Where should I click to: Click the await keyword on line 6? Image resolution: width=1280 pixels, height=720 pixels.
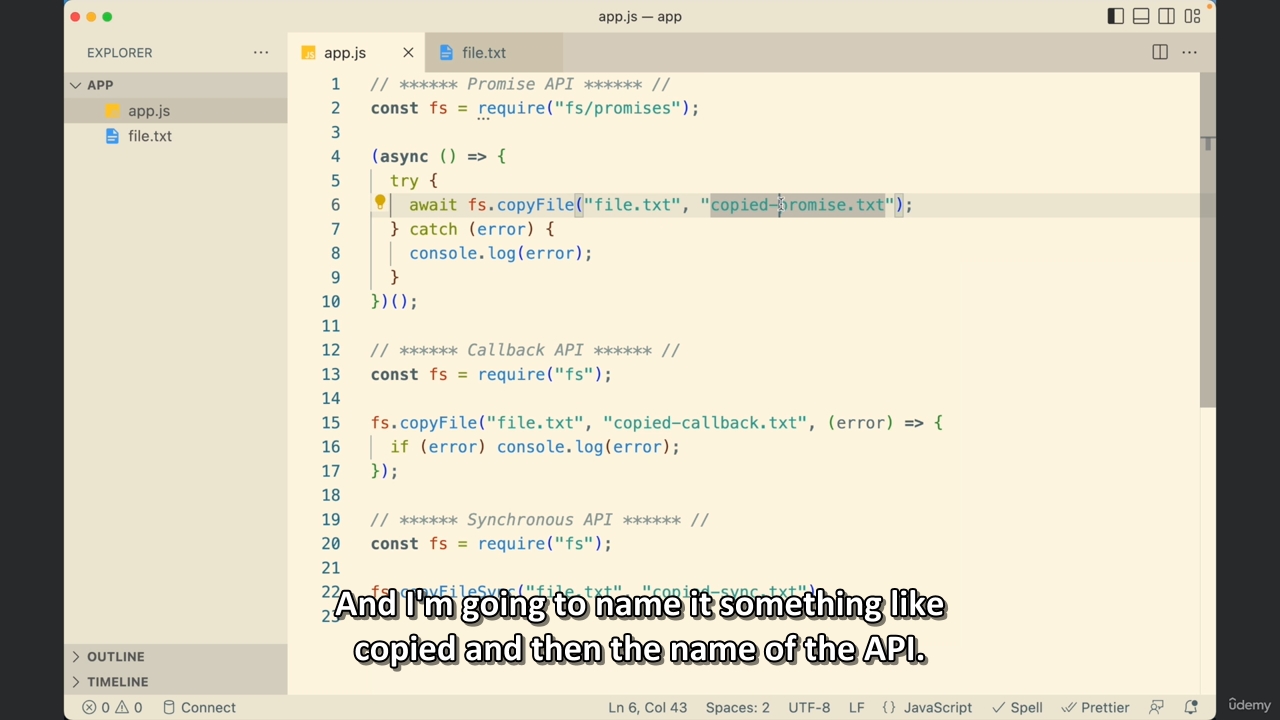(x=433, y=205)
